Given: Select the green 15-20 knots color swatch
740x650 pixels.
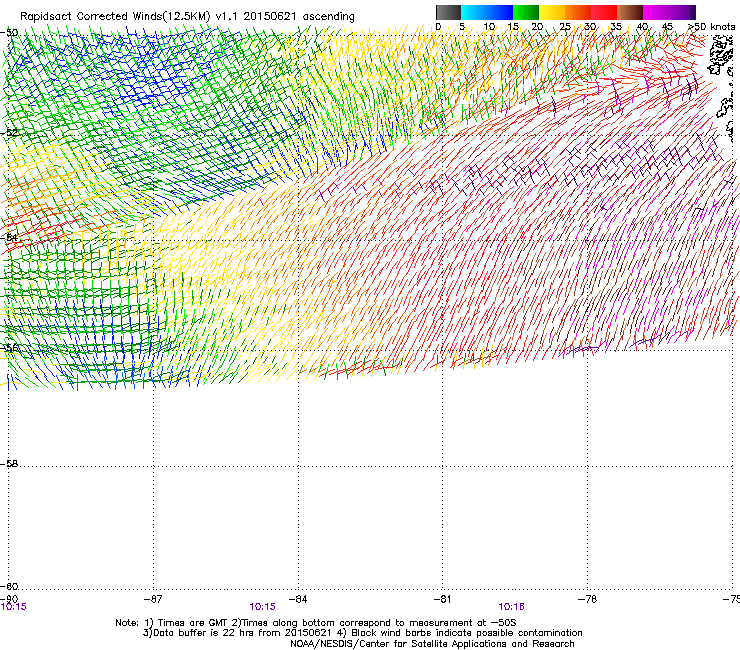Looking at the screenshot, I should 526,12.
